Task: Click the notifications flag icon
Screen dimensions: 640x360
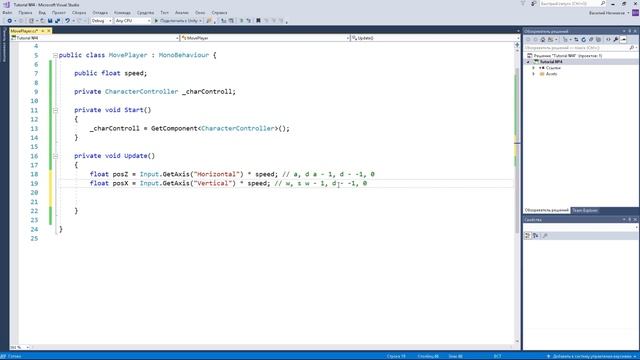Action: point(523,4)
